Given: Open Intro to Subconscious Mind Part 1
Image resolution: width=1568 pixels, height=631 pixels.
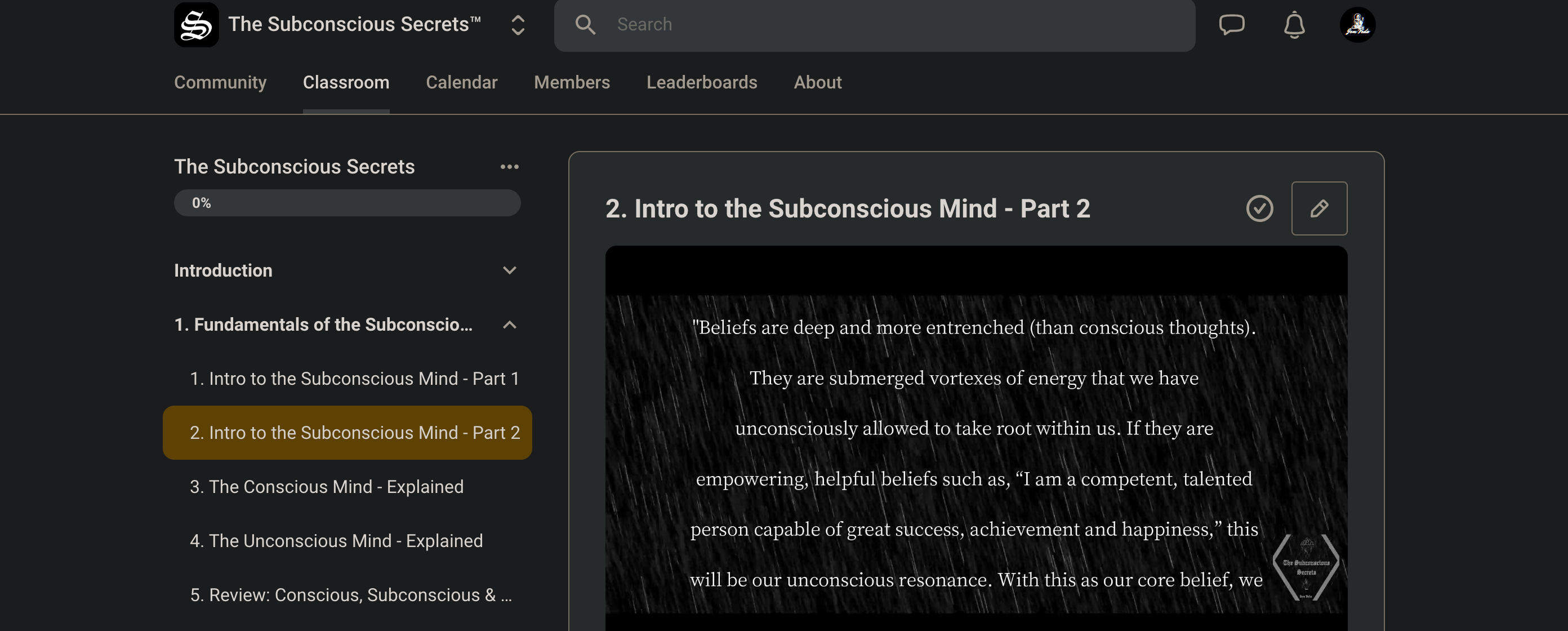Looking at the screenshot, I should tap(354, 379).
